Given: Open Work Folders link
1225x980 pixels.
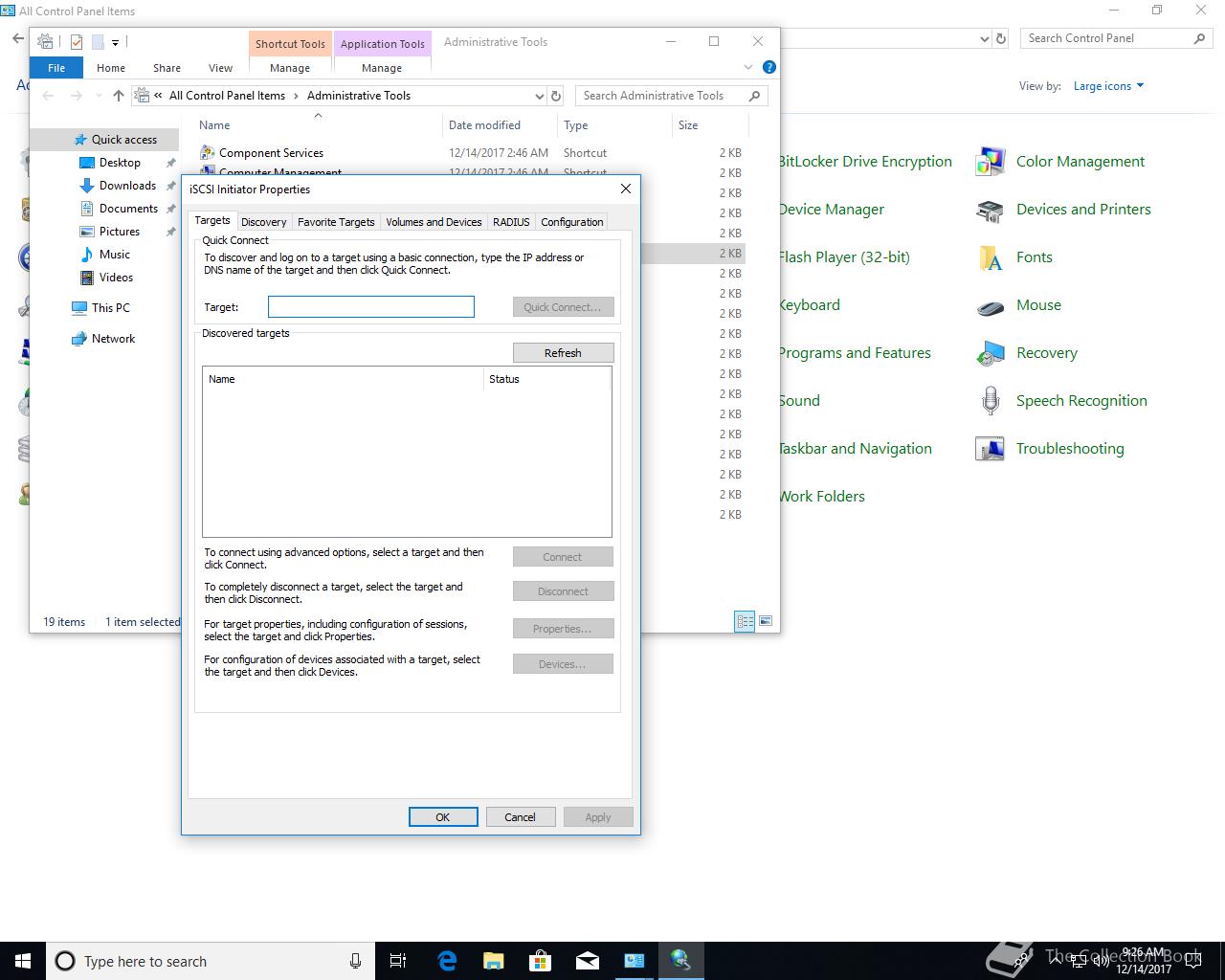Looking at the screenshot, I should point(821,497).
